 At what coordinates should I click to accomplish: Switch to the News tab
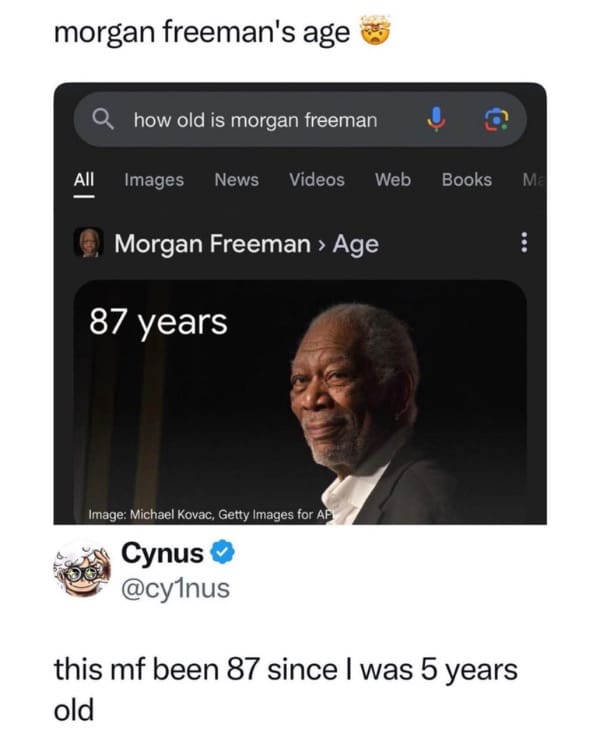(236, 180)
